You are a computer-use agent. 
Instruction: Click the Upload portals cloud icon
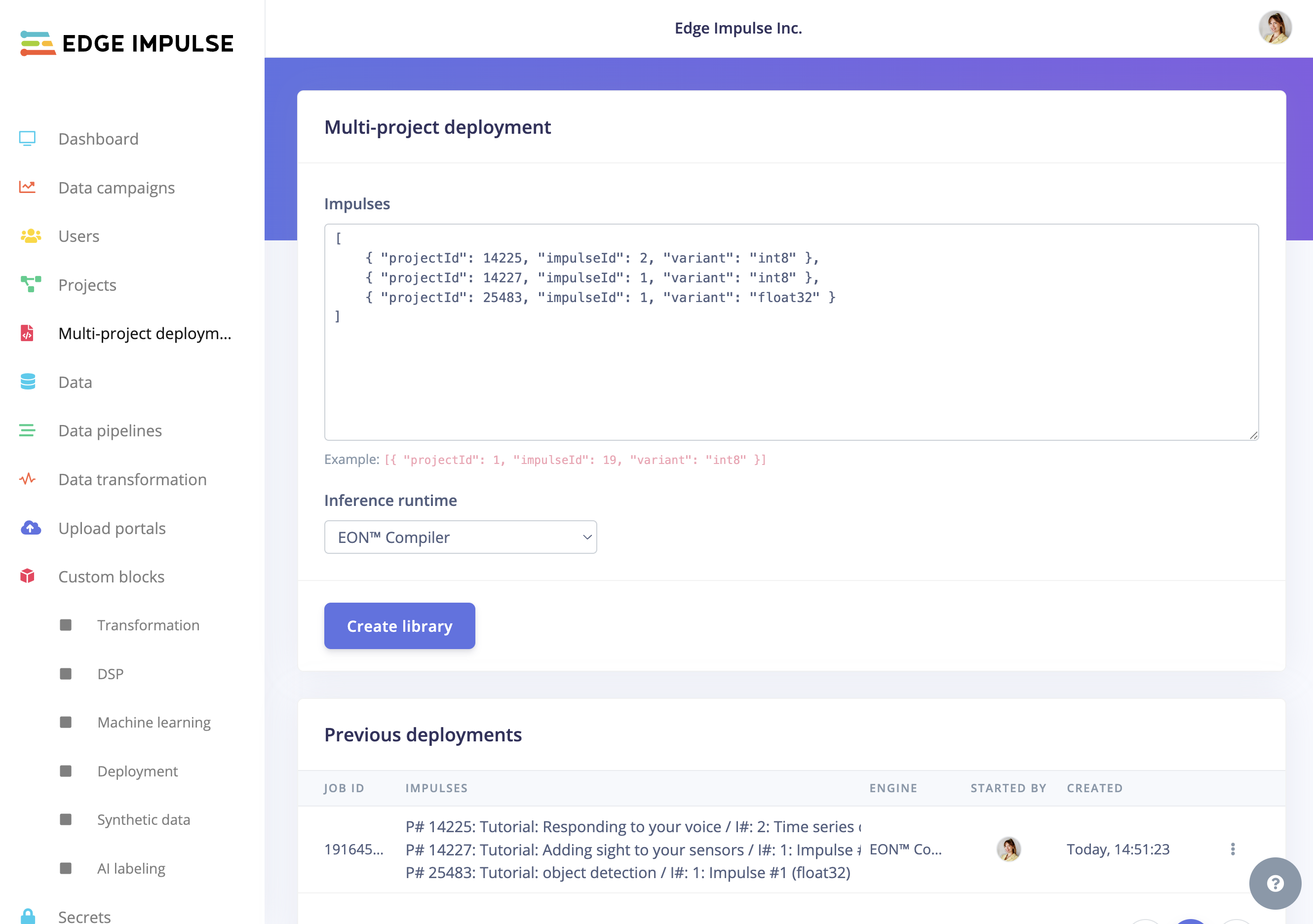[x=31, y=528]
